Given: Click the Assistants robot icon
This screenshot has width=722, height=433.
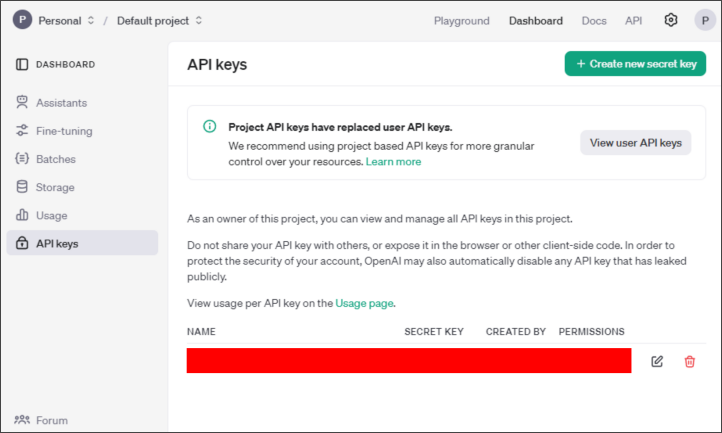Looking at the screenshot, I should click(22, 102).
